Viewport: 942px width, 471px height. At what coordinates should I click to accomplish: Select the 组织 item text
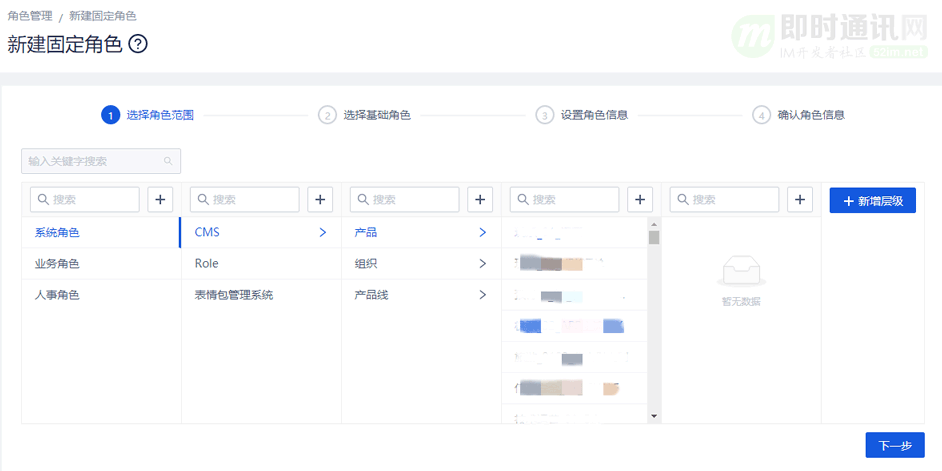point(366,264)
